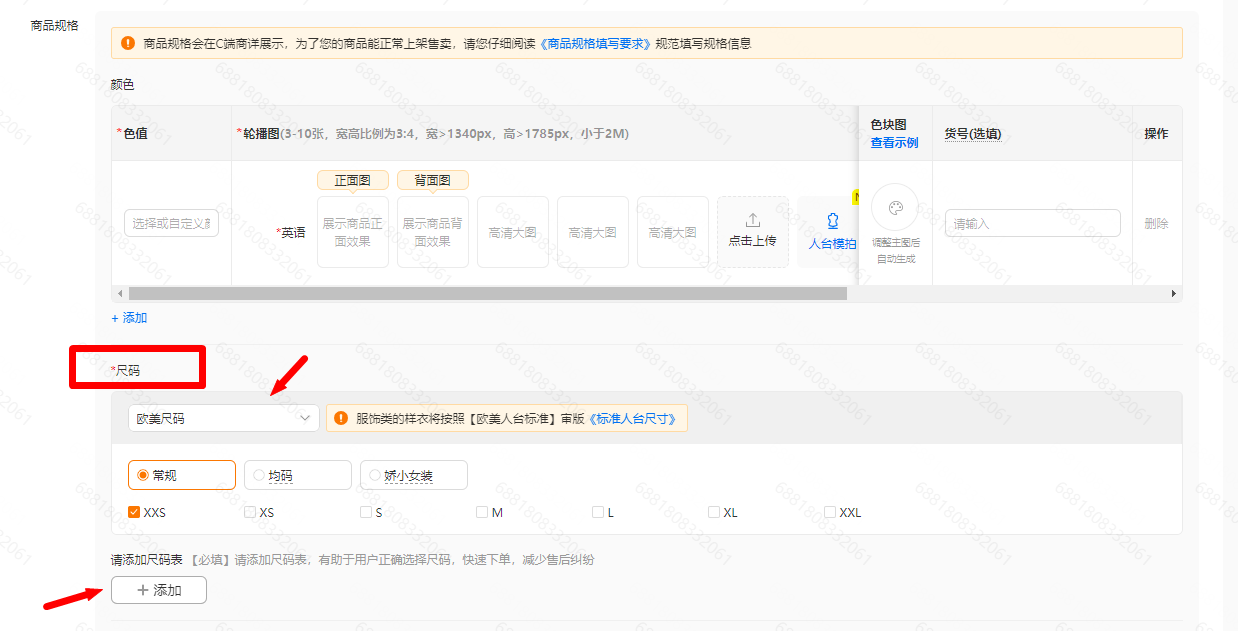
Task: Click the warning icon beside the 欧美人台标准 notice
Action: click(340, 417)
